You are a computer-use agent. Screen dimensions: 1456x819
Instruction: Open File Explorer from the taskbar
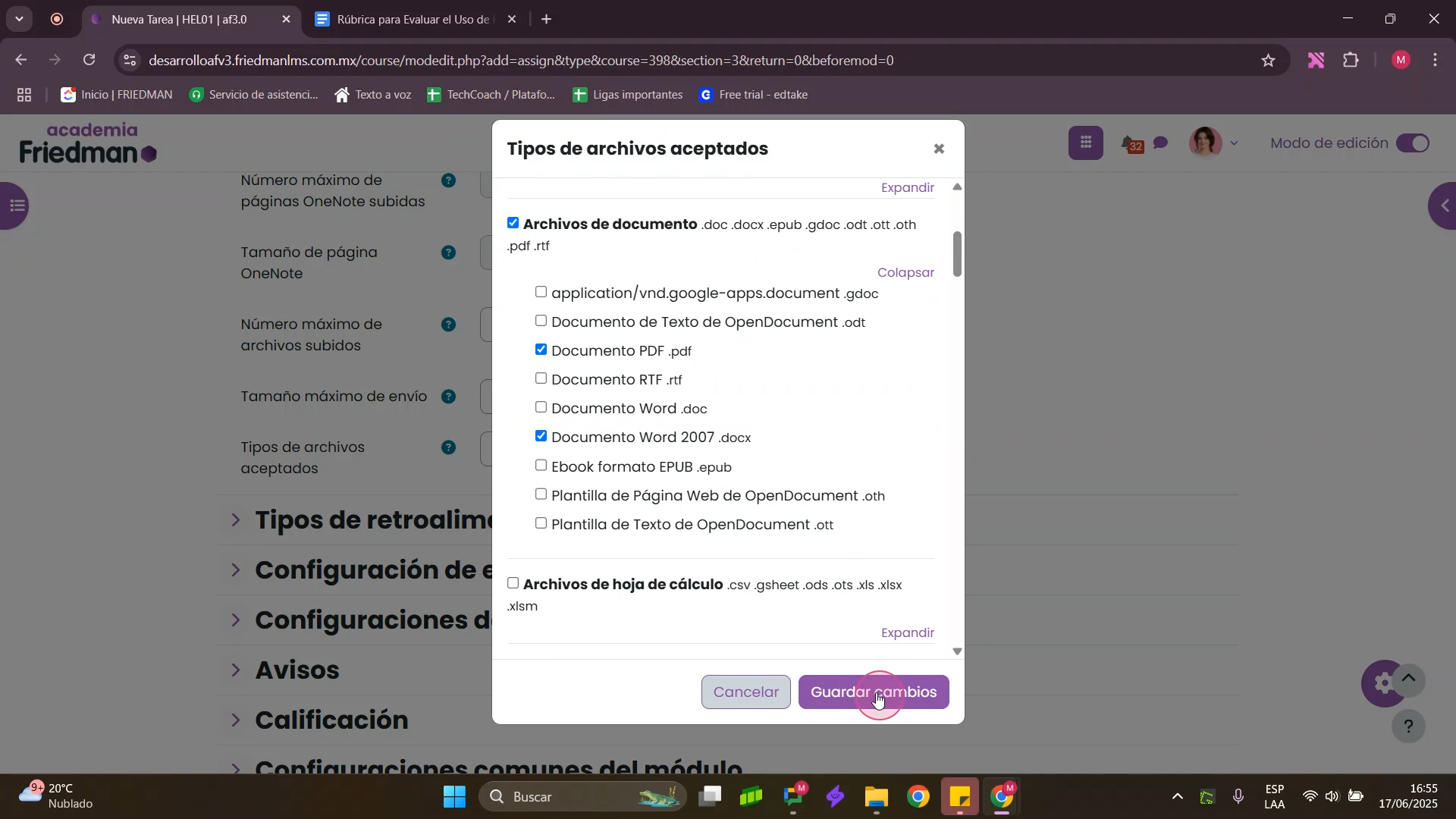click(x=876, y=797)
